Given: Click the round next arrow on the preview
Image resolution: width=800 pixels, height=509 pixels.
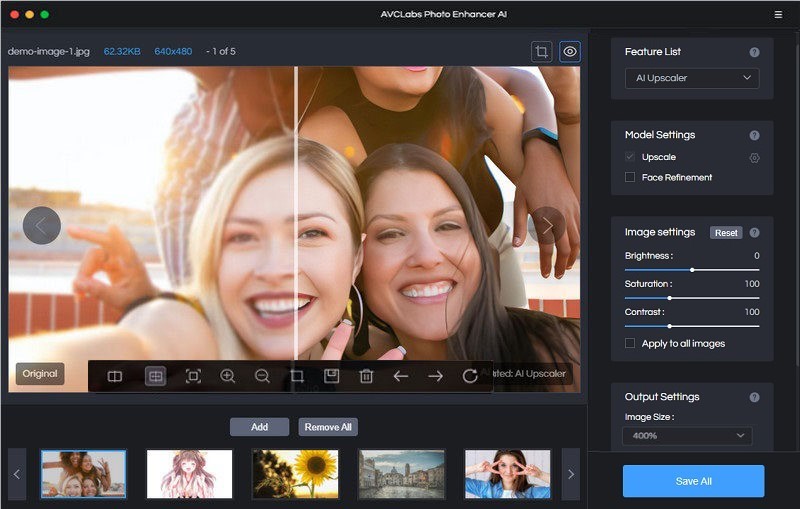Looking at the screenshot, I should coord(546,225).
